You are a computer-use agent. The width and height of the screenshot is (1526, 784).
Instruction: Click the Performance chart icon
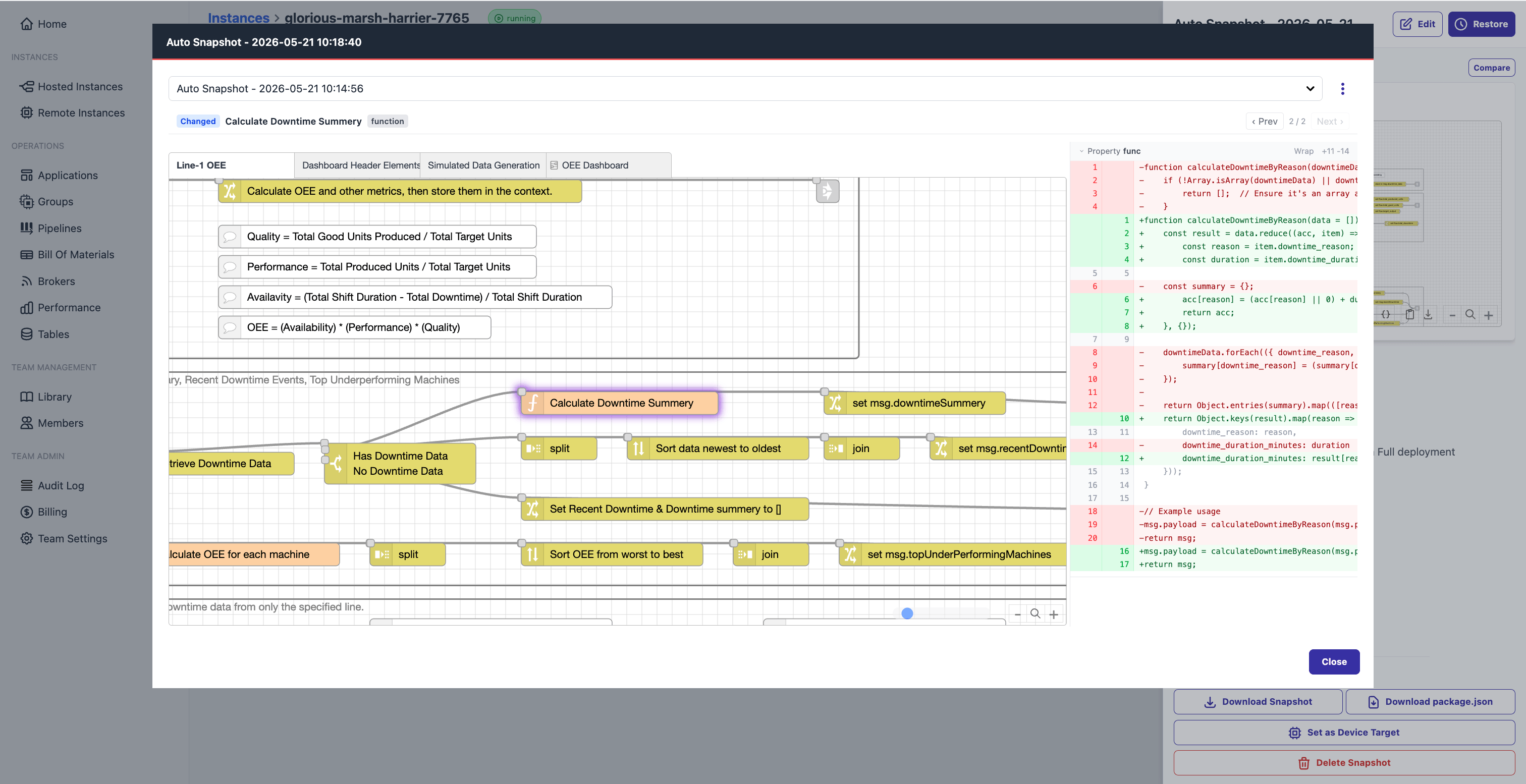tap(27, 307)
